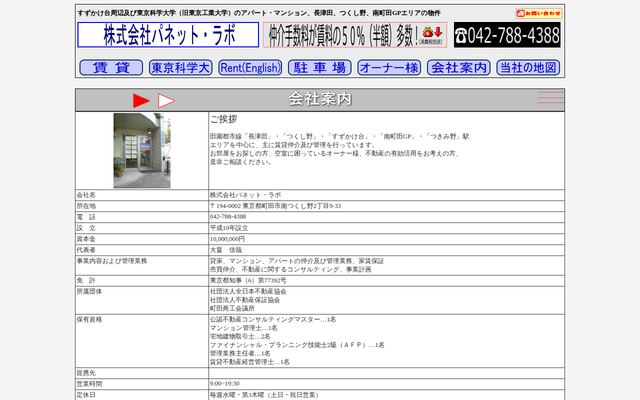Image resolution: width=640 pixels, height=400 pixels.
Task: Click the 営業時間 row label
Action: coord(89,384)
